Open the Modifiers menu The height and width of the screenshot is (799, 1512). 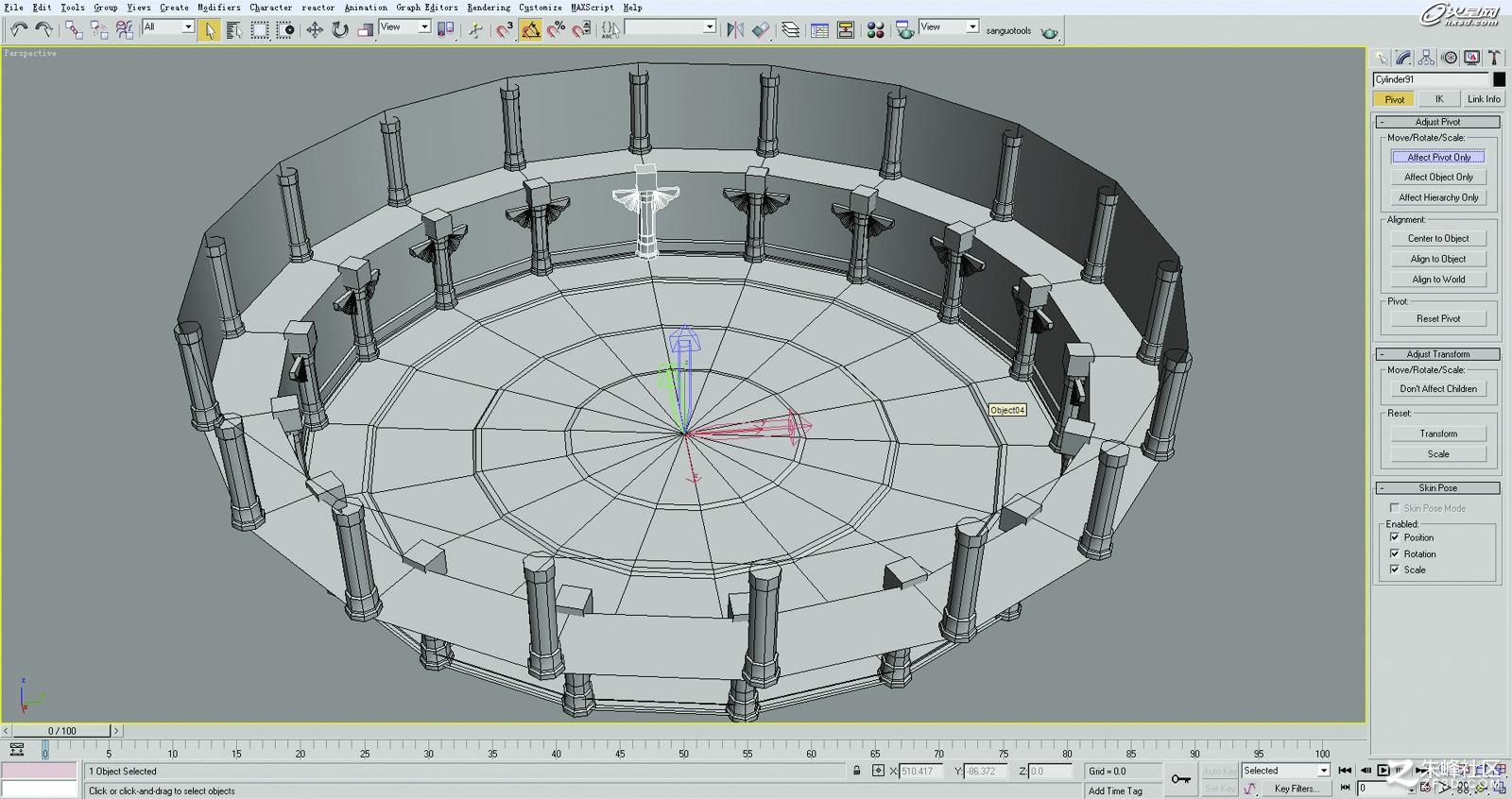pos(218,7)
